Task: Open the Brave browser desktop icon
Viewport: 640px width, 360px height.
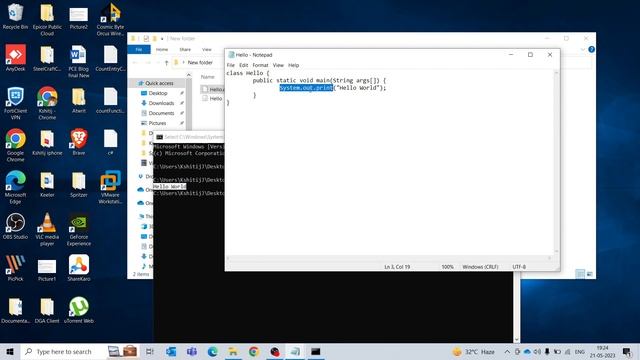Action: (79, 142)
